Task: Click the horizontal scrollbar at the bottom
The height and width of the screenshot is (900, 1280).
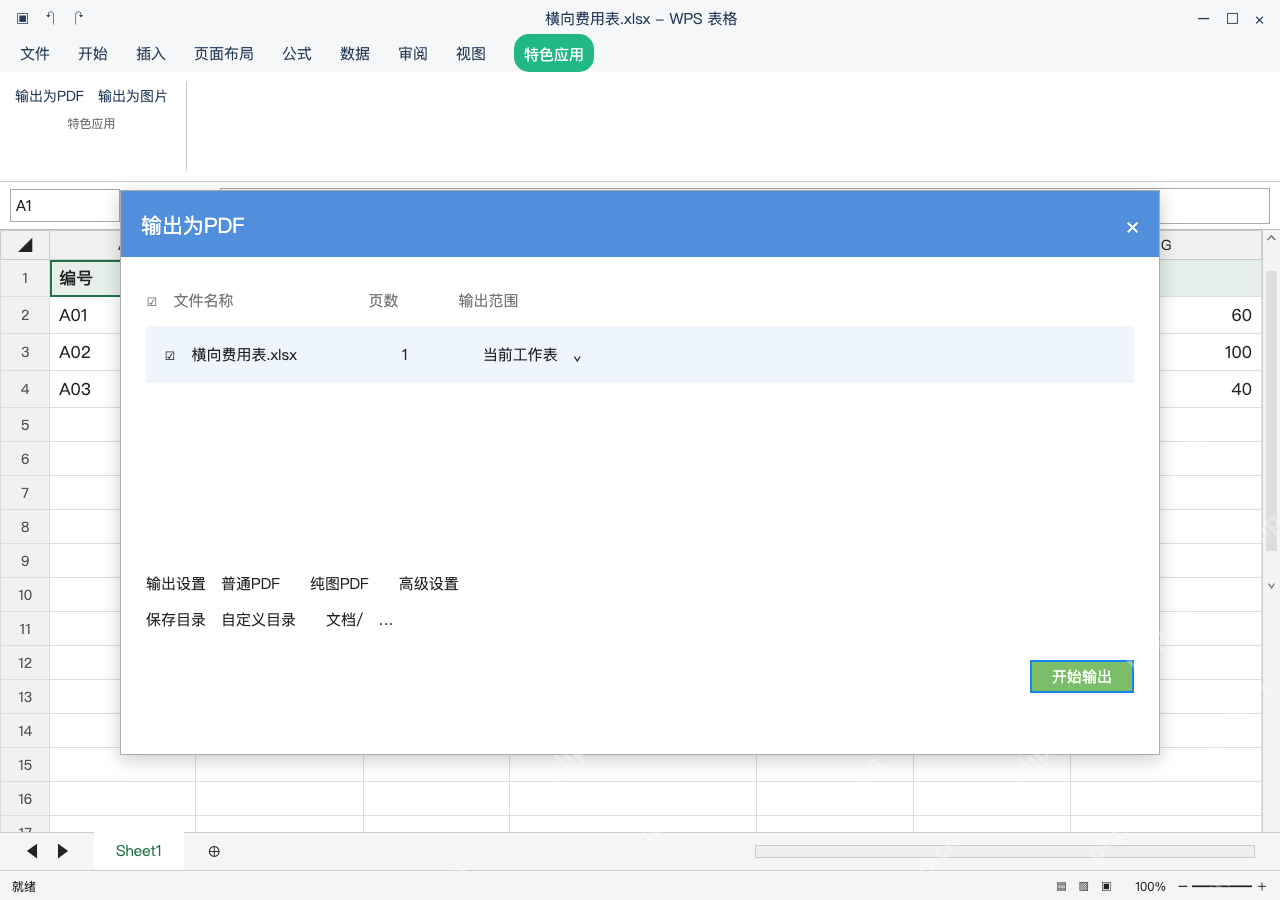Action: coord(1004,851)
